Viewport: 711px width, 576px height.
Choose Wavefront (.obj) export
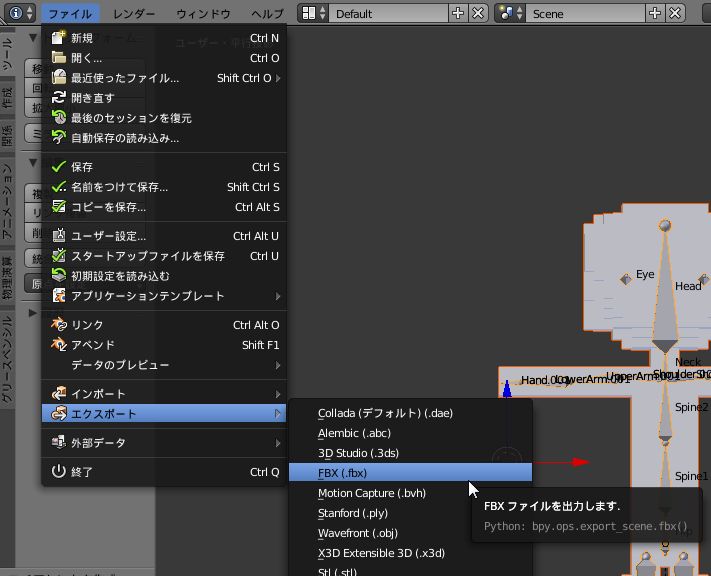click(x=410, y=532)
